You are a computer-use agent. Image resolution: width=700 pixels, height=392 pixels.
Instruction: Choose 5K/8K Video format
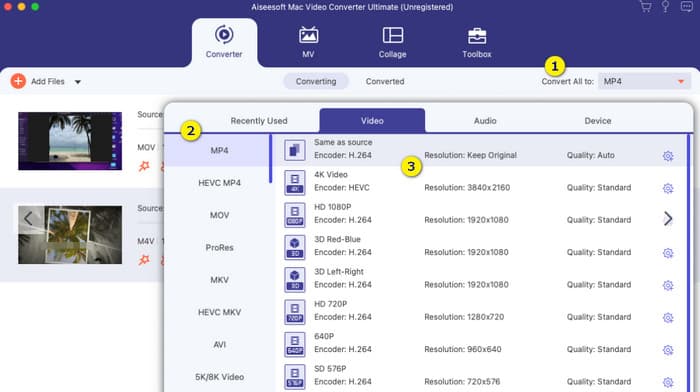click(x=219, y=377)
